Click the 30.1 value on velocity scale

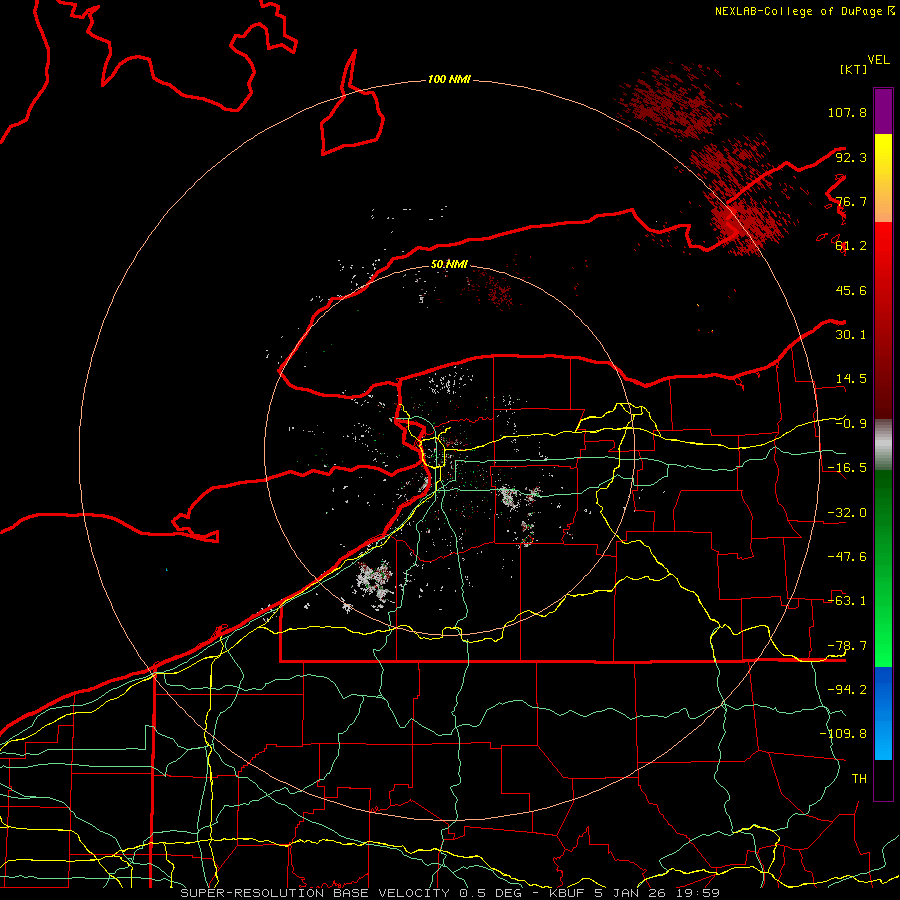(x=851, y=335)
